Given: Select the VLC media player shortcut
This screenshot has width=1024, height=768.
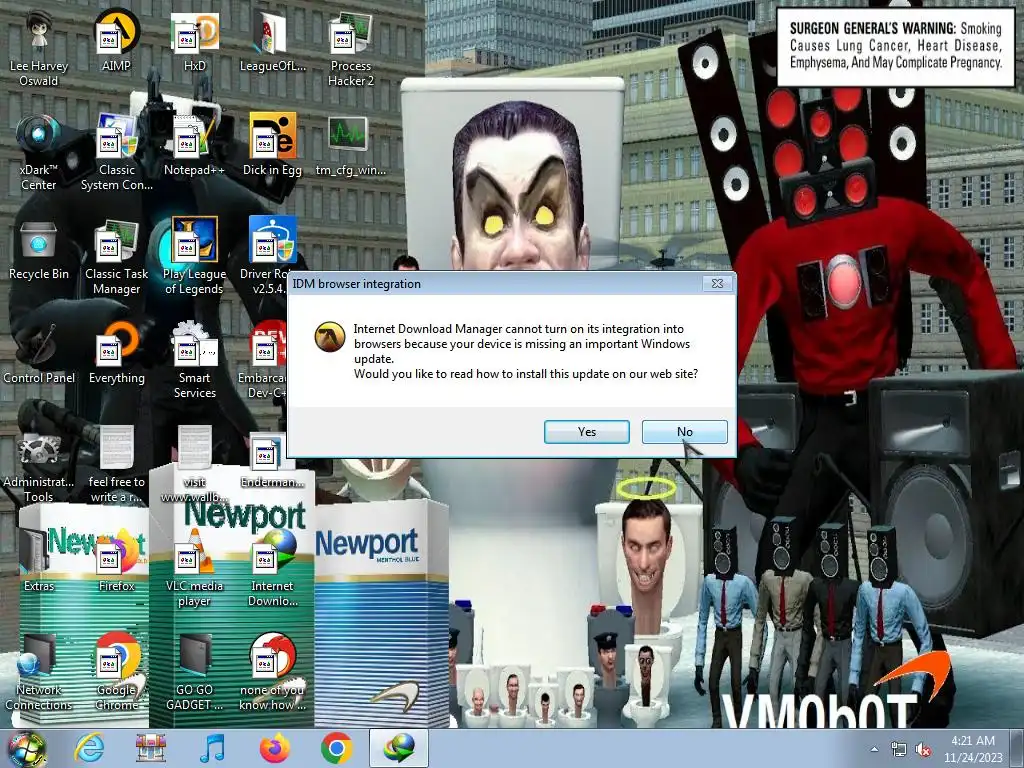Looking at the screenshot, I should pyautogui.click(x=194, y=569).
